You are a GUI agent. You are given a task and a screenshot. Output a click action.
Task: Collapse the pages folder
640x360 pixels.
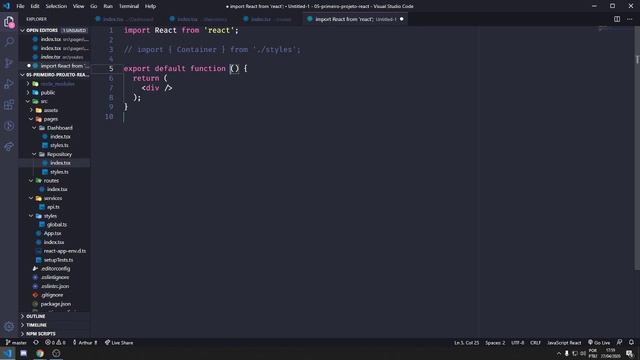coord(31,119)
